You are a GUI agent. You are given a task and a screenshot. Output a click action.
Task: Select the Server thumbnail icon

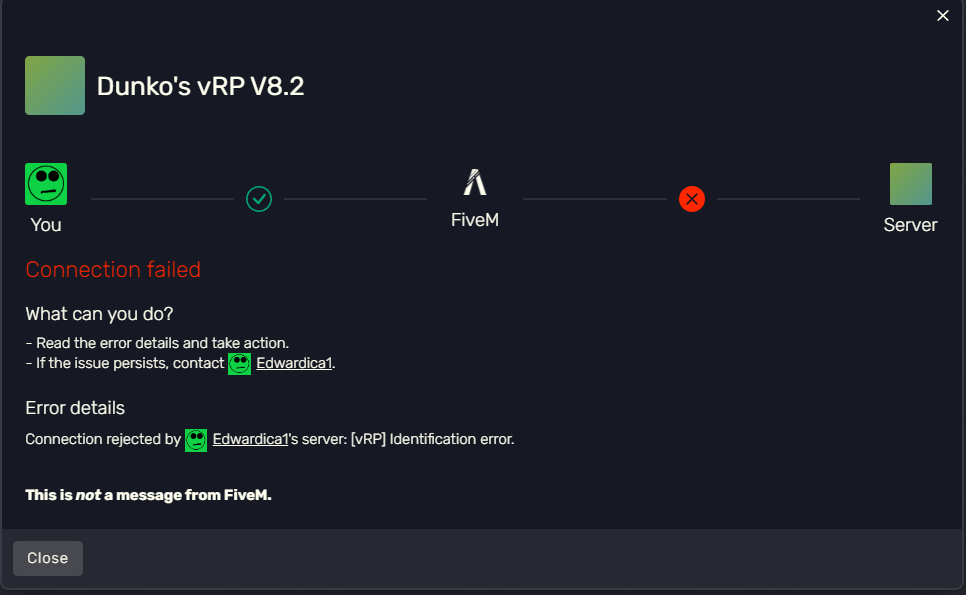coord(910,183)
